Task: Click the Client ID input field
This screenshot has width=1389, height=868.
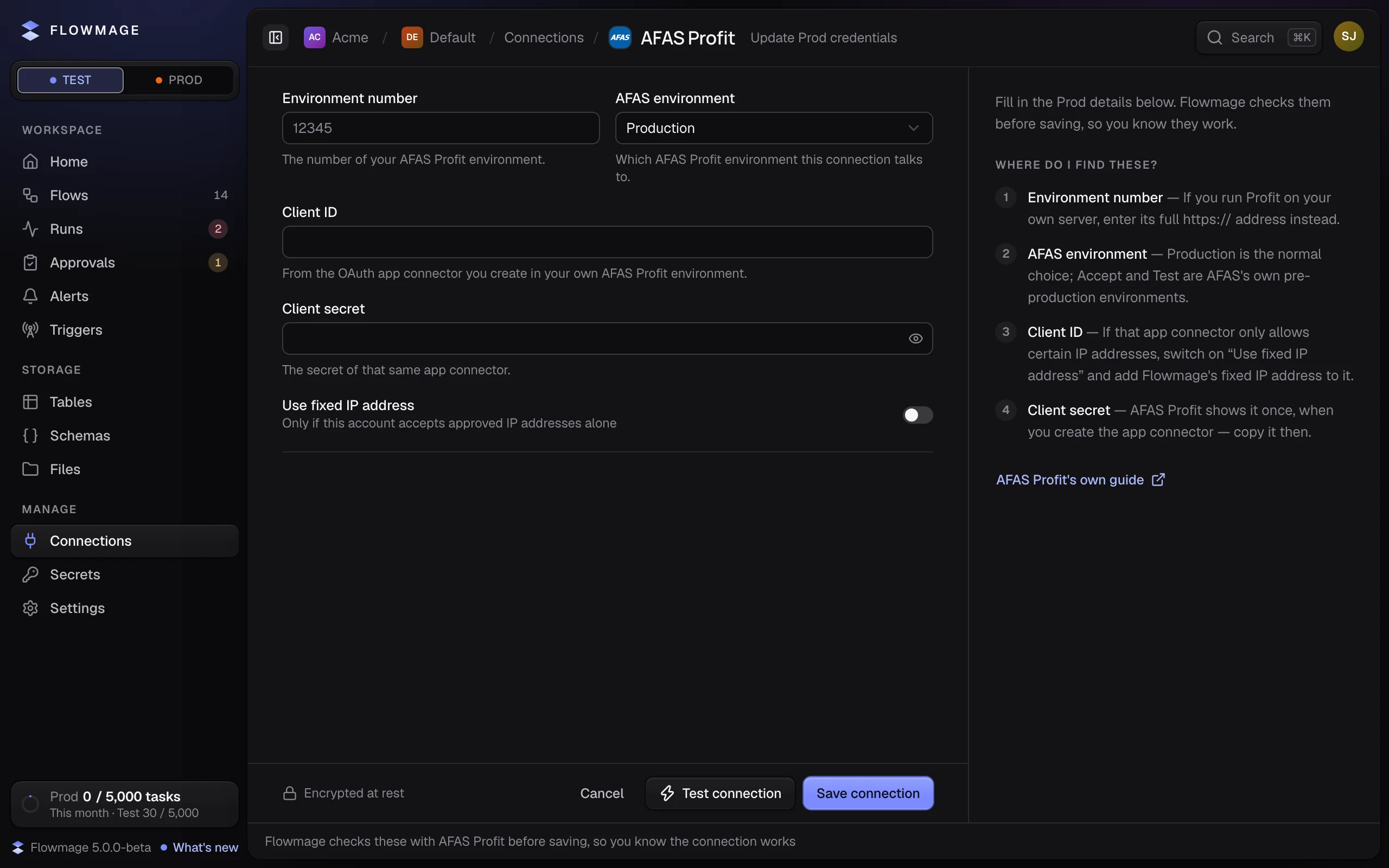Action: coord(607,242)
